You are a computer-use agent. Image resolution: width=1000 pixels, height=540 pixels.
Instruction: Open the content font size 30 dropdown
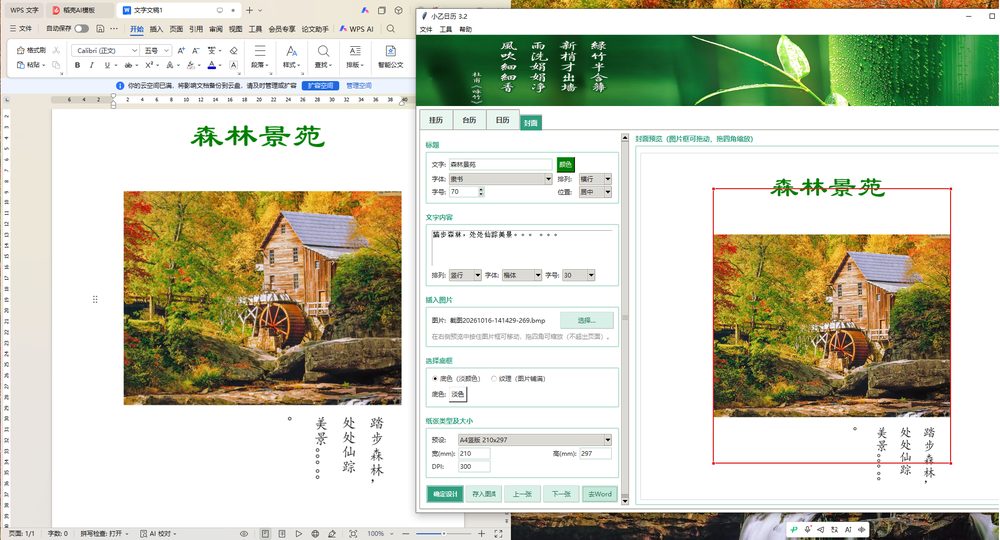(578, 275)
